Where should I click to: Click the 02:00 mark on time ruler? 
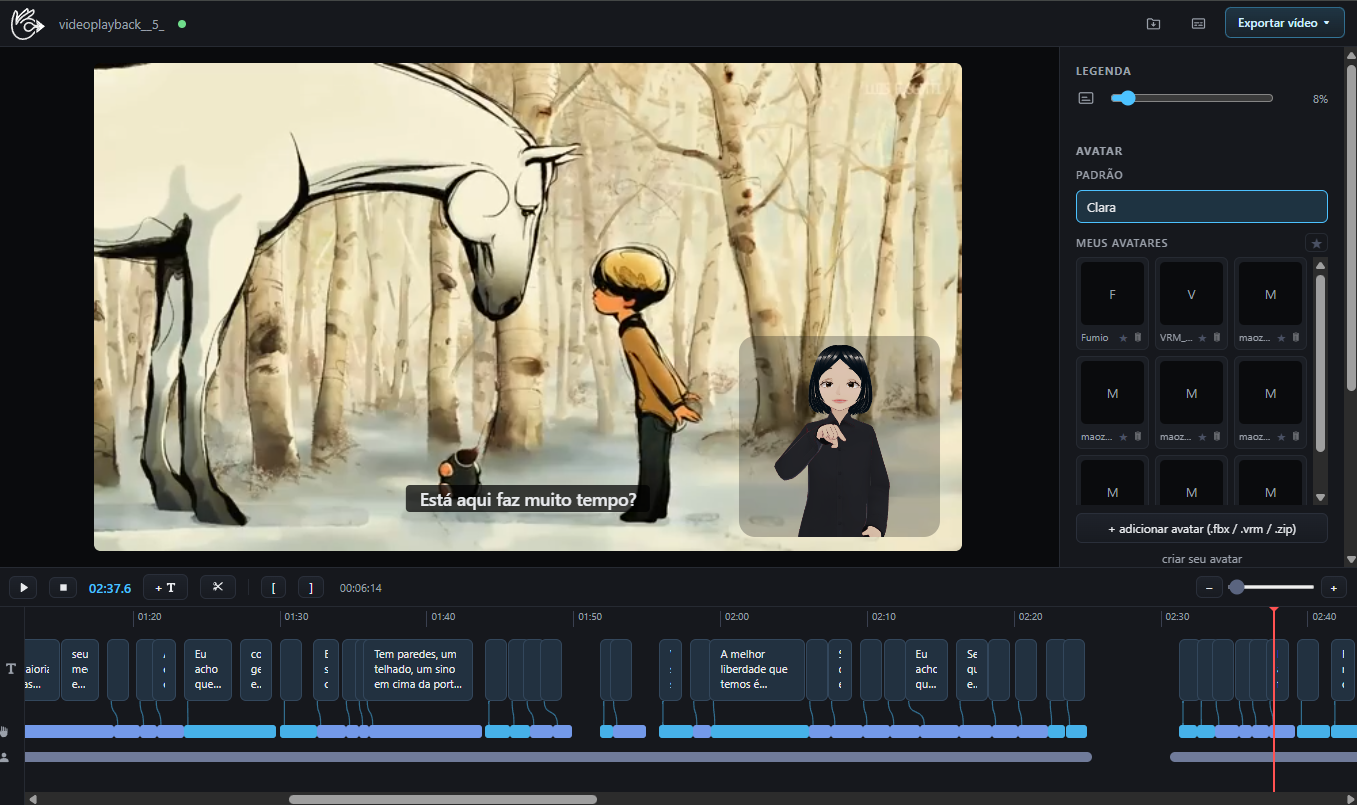click(737, 617)
